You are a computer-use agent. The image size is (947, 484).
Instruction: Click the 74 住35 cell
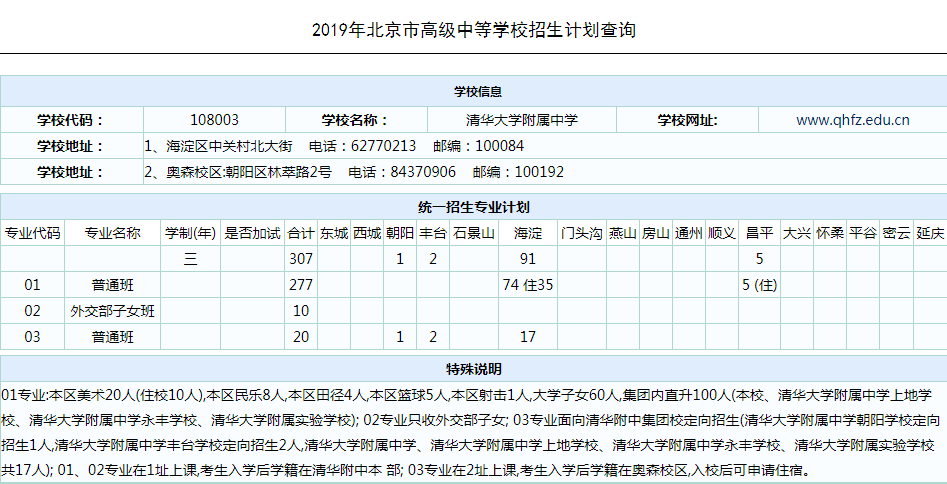coord(528,285)
